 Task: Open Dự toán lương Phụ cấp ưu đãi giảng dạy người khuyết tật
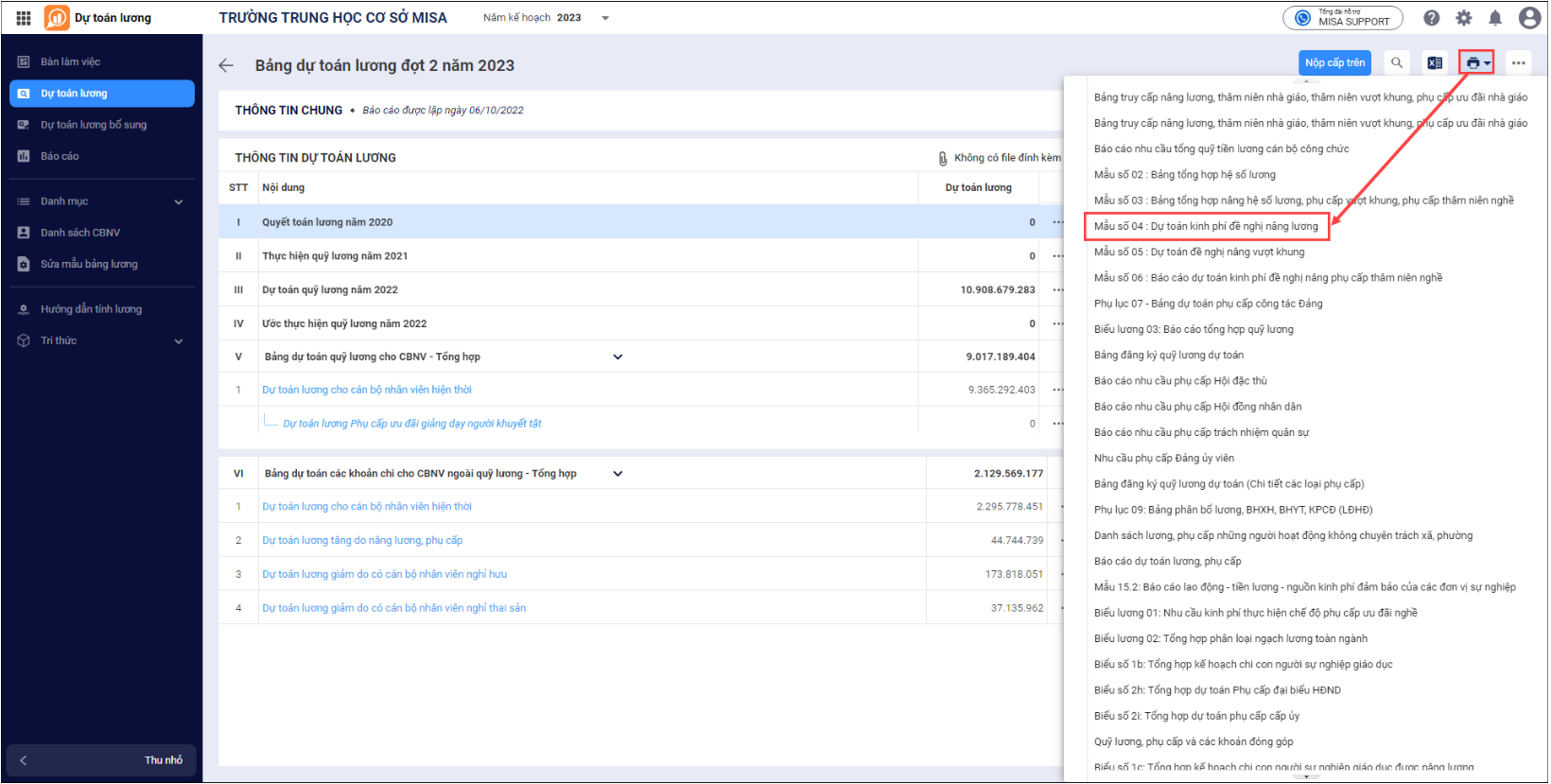click(x=412, y=424)
